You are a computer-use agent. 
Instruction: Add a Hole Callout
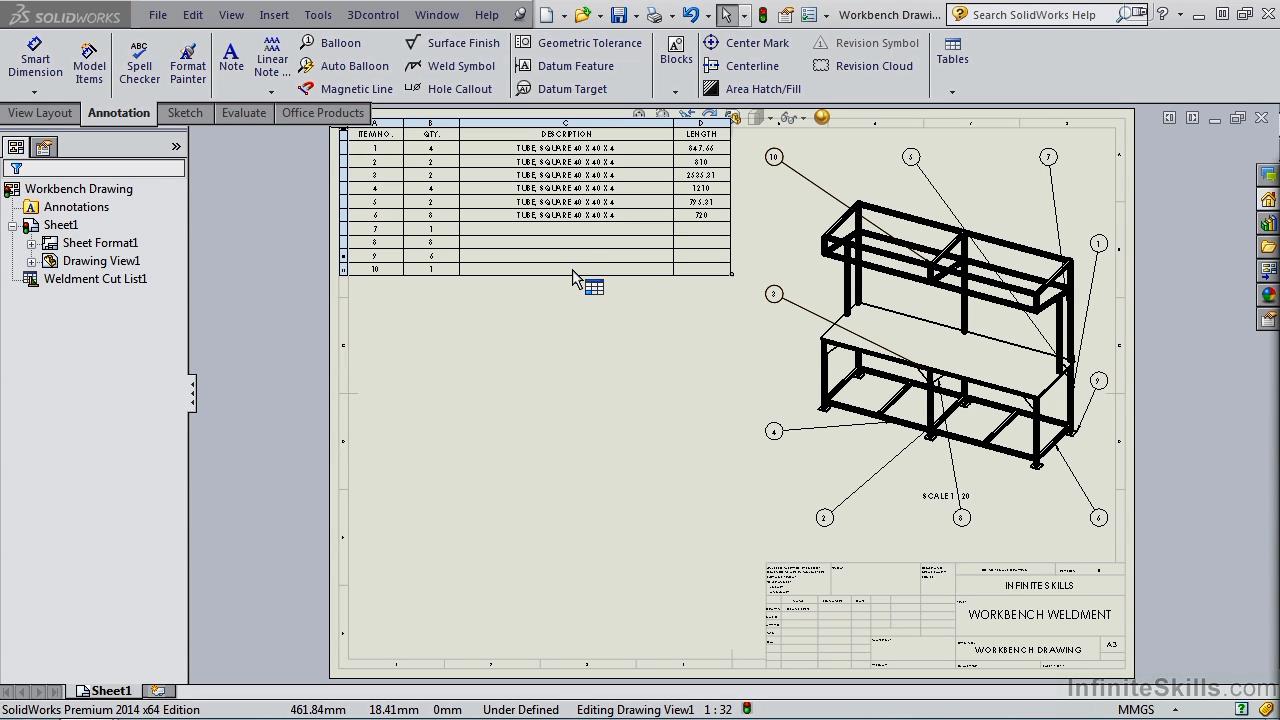[448, 89]
